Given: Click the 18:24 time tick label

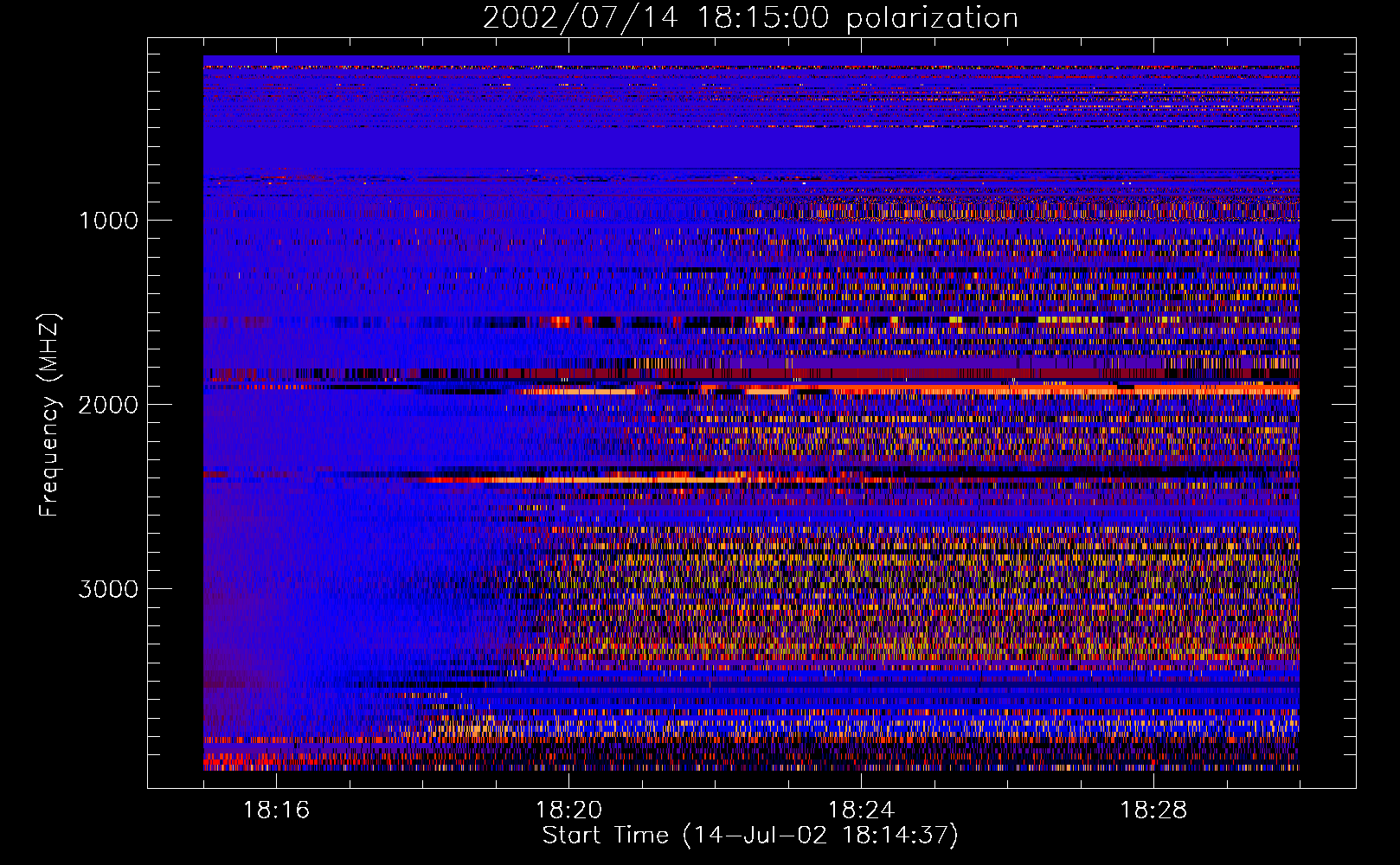Looking at the screenshot, I should tap(861, 811).
